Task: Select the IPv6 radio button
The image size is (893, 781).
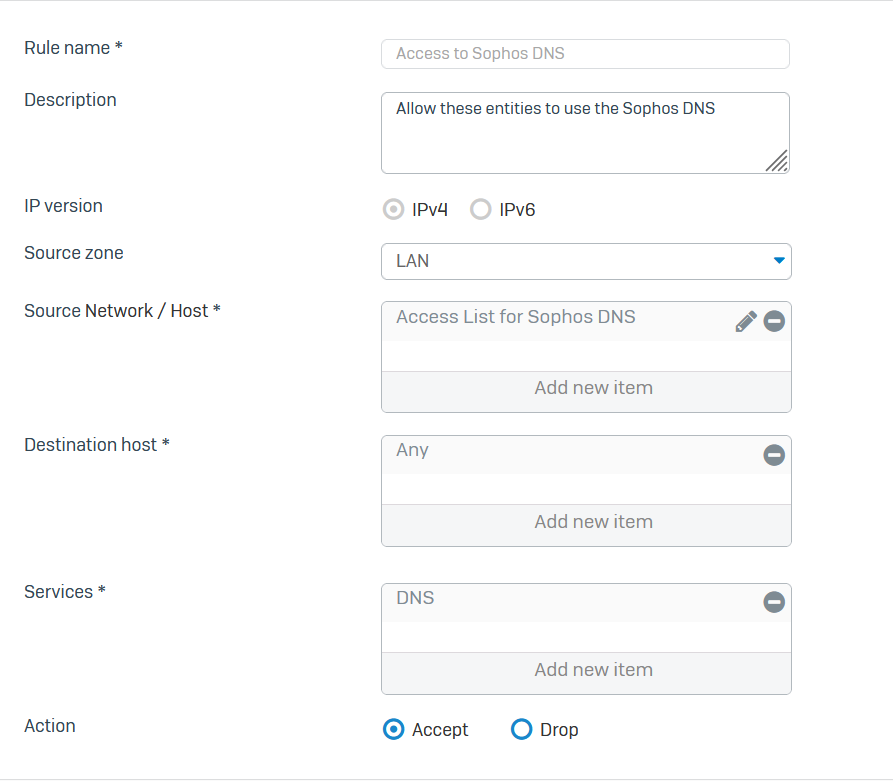Action: click(481, 210)
